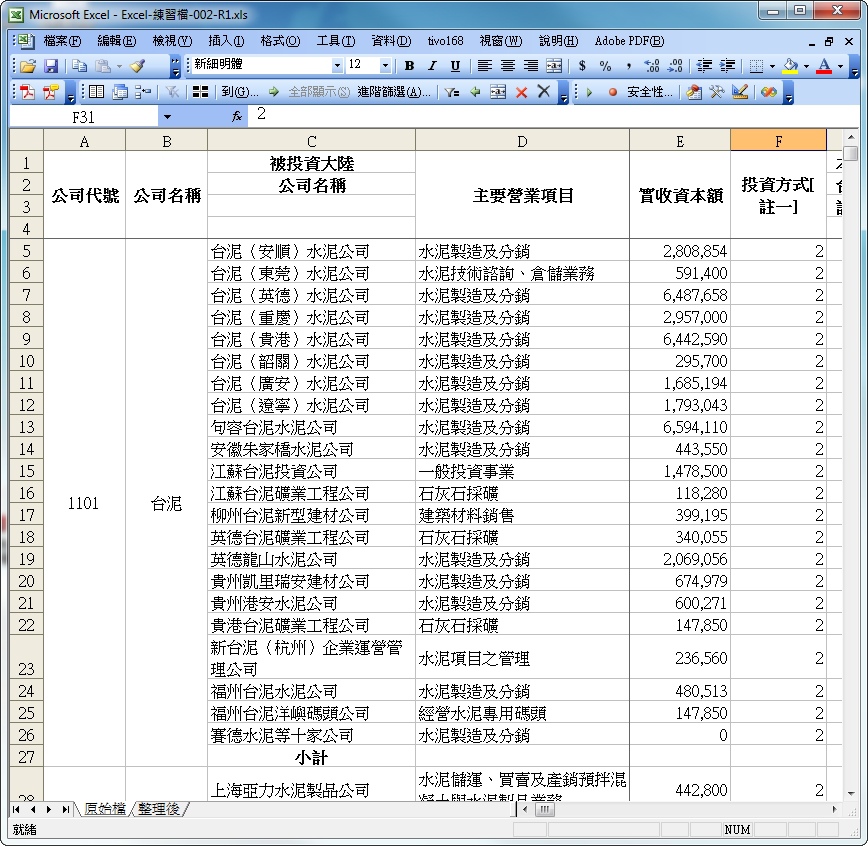Open the font name dropdown 新細明體
Screen dimensions: 868x846
337,65
